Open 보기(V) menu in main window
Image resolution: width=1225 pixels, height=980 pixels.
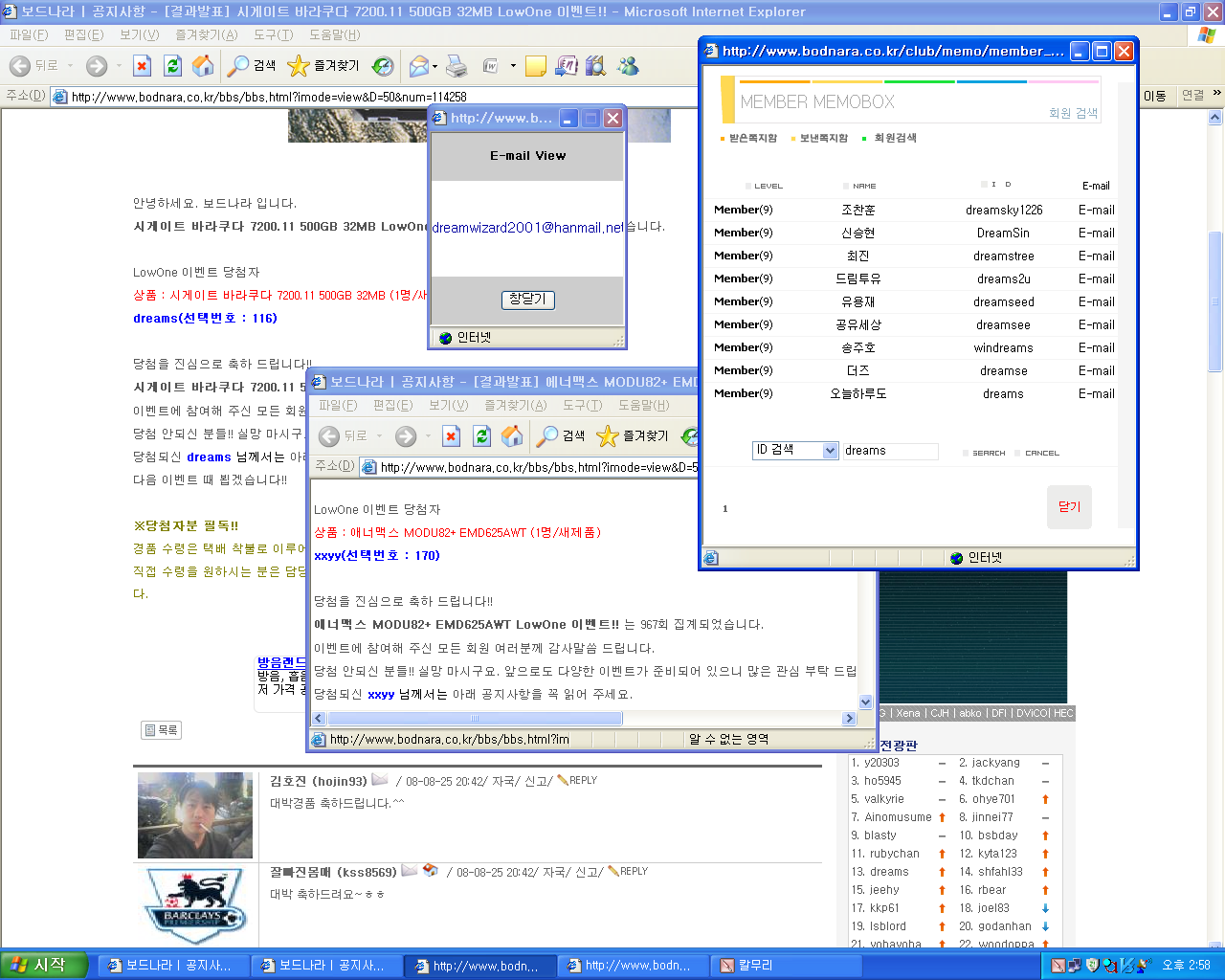139,34
